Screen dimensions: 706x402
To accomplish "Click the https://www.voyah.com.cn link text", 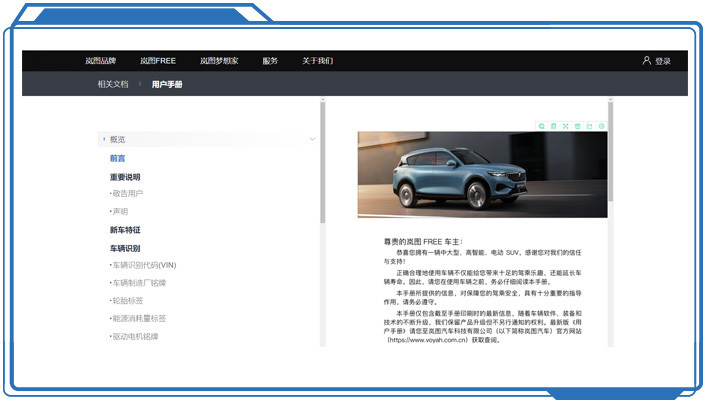I will [x=428, y=340].
